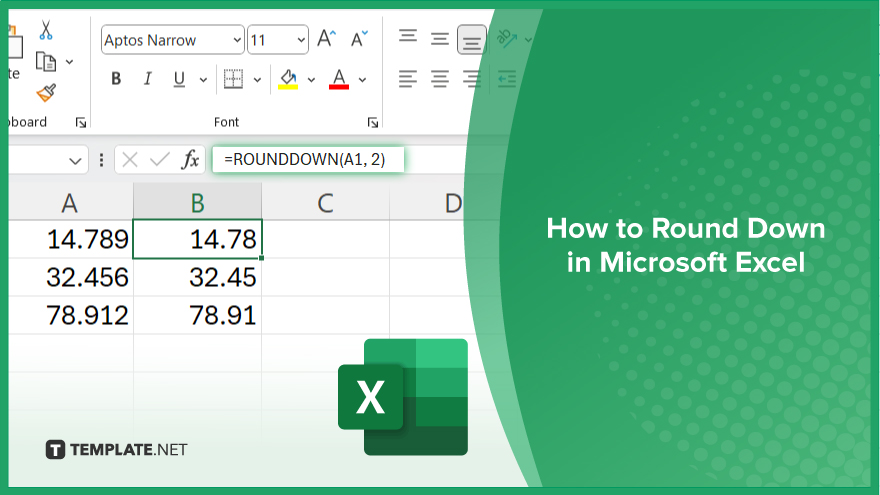
Task: Click cell containing 78.91
Action: [x=198, y=315]
